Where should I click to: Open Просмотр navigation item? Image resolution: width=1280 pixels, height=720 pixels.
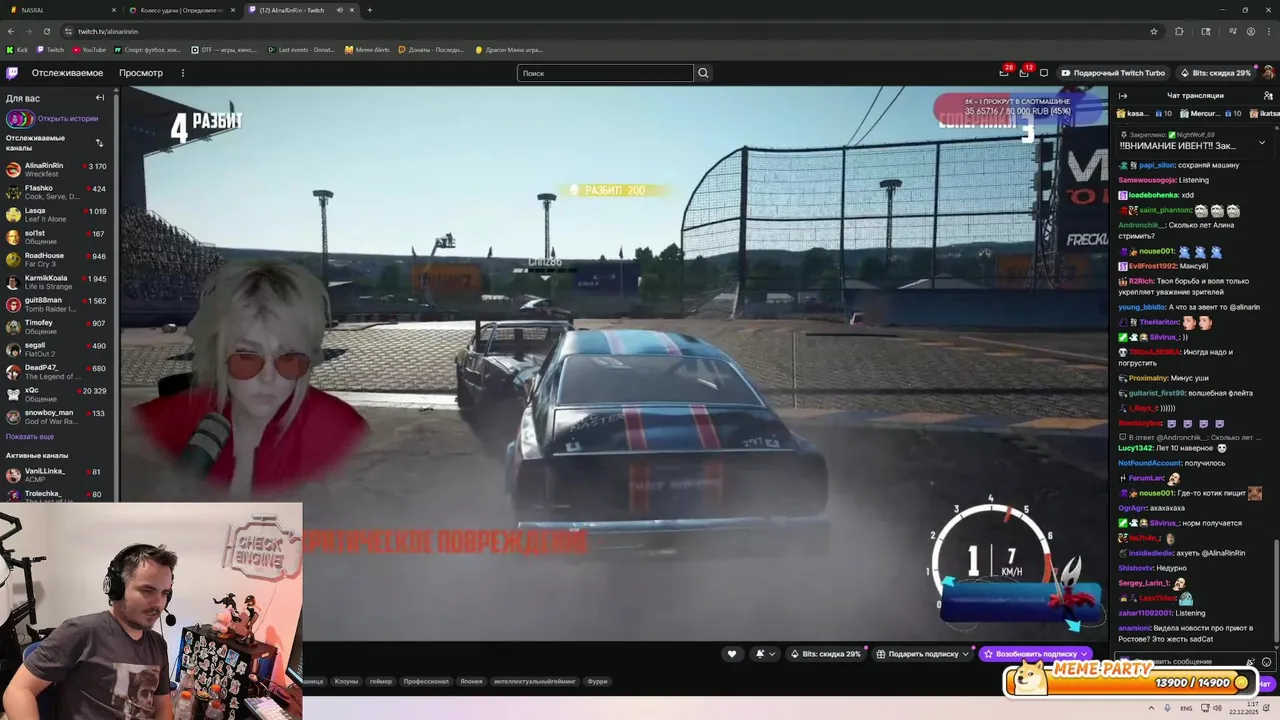141,73
